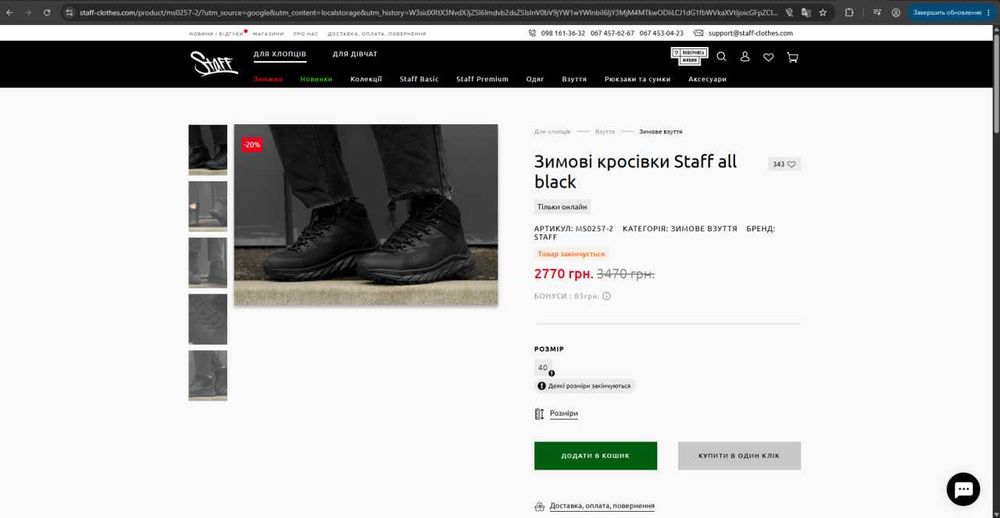Open the 'Колекції' menu

pyautogui.click(x=366, y=79)
